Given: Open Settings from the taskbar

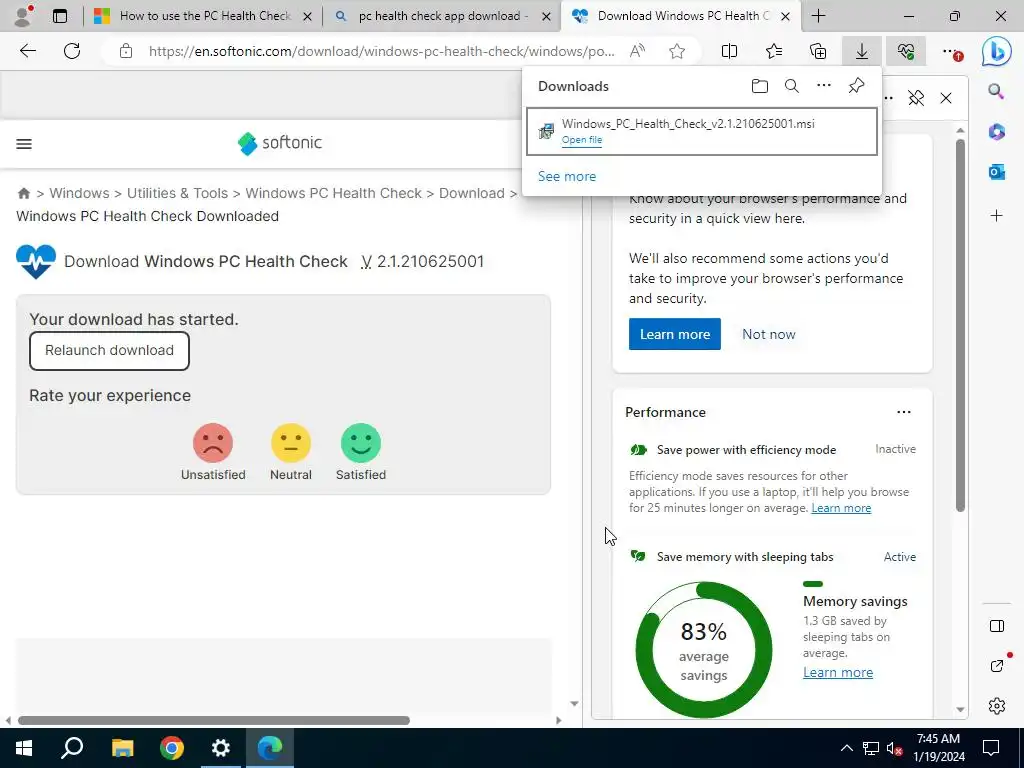Looking at the screenshot, I should (221, 748).
